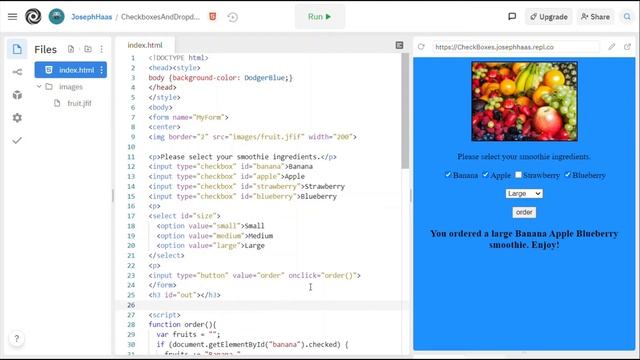Viewport: 640px width, 360px height.
Task: Open index.html file options dots
Action: (102, 70)
